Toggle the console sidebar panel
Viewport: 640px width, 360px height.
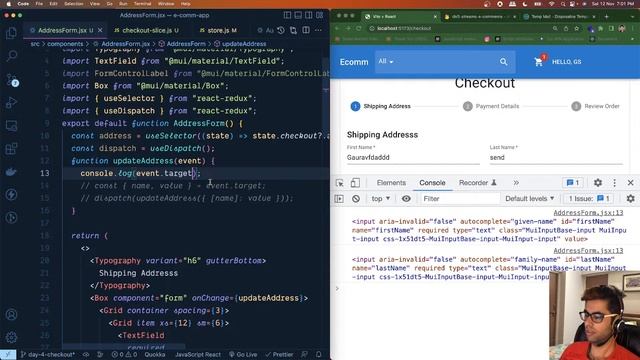(339, 199)
